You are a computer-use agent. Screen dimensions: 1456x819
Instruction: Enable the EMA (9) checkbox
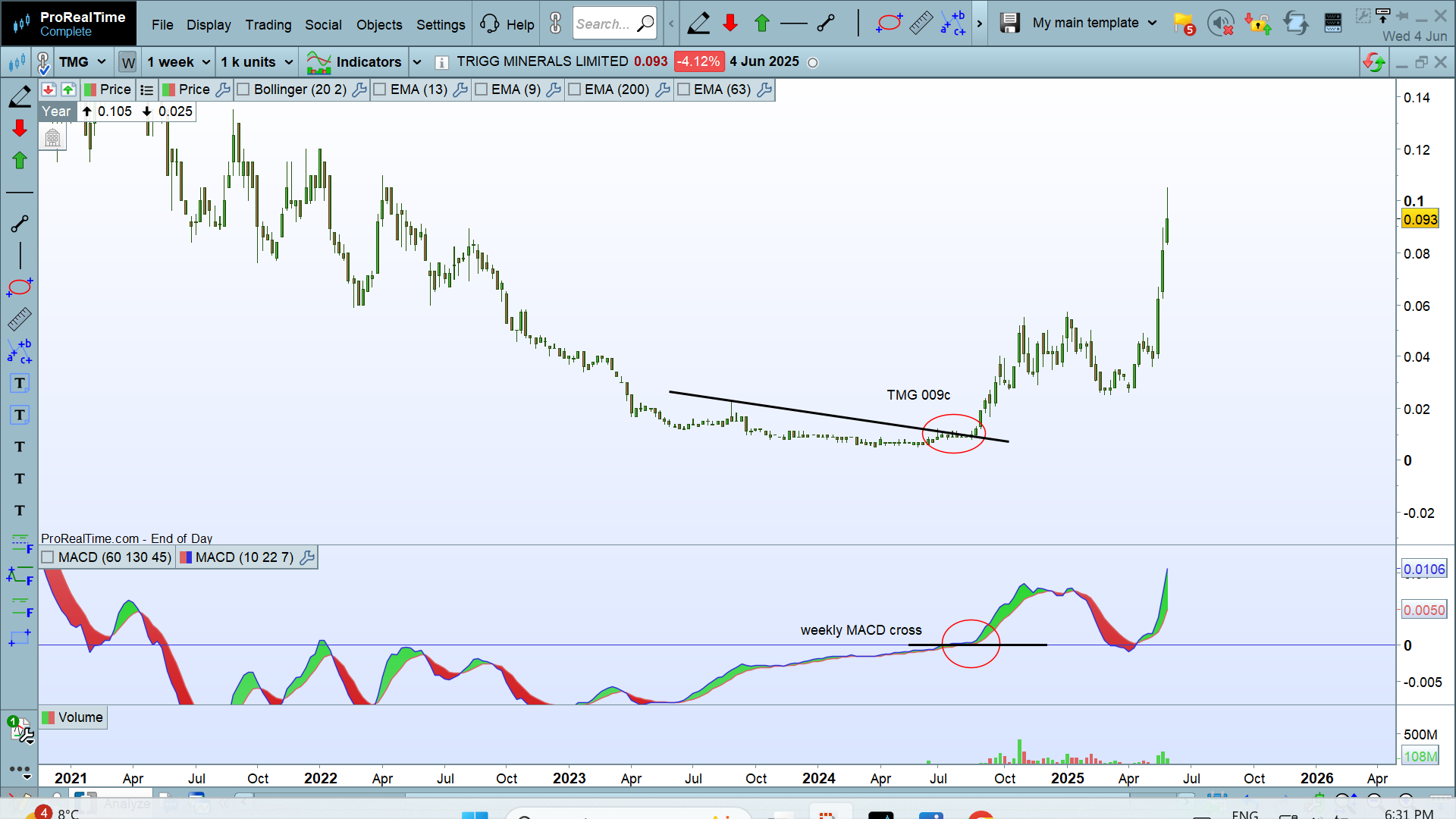[x=481, y=89]
